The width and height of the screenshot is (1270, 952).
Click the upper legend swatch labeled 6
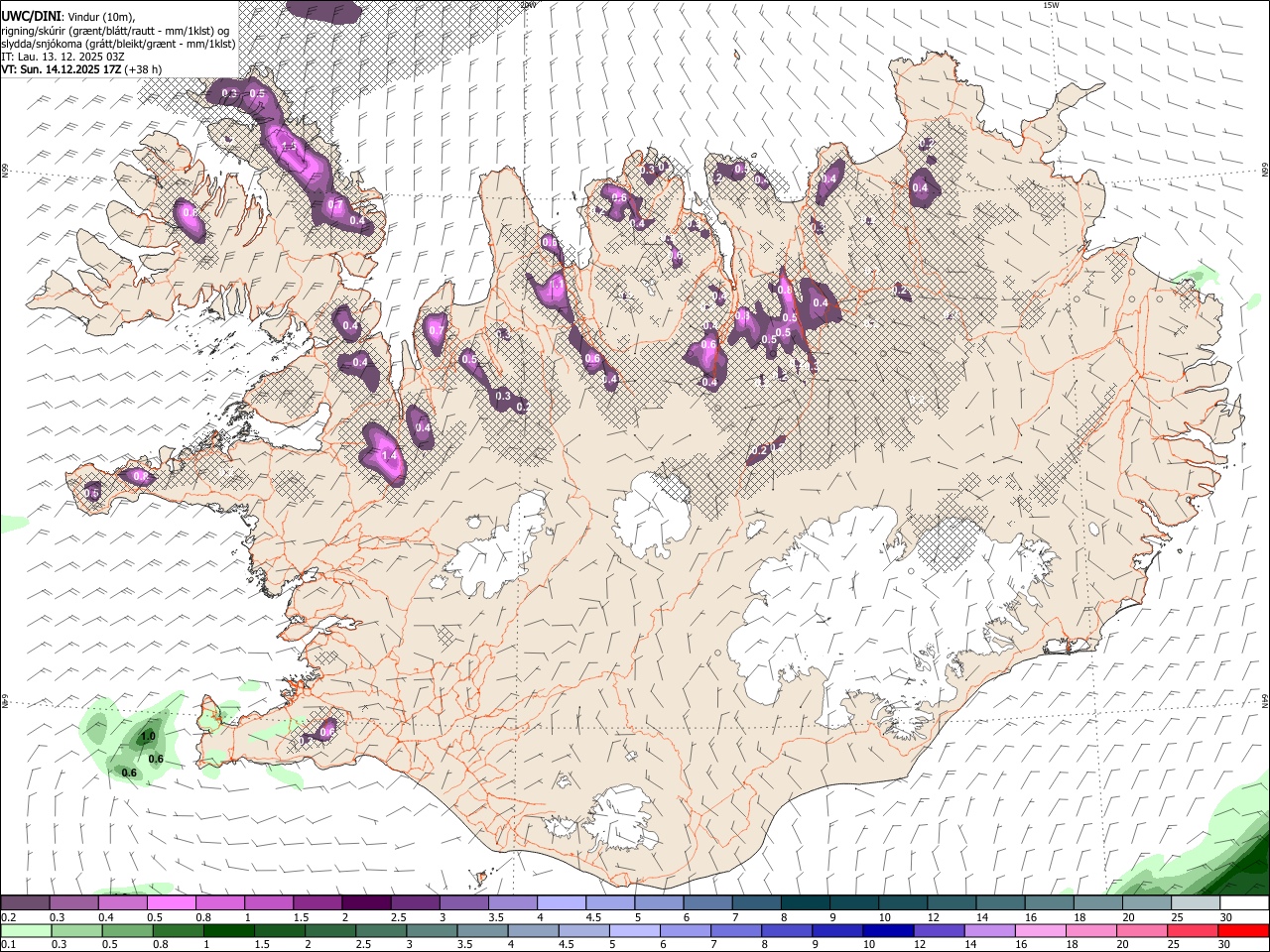coord(707,902)
